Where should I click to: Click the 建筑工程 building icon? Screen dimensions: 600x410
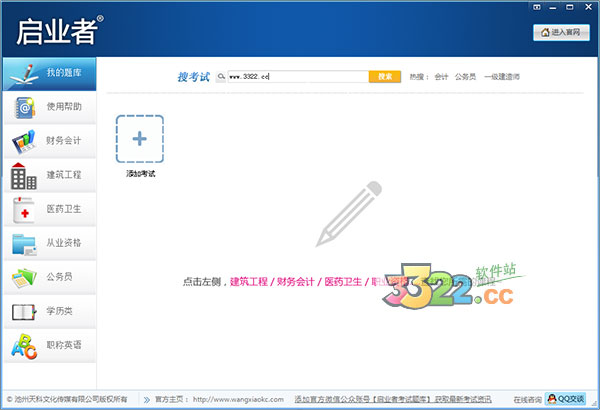coord(24,176)
